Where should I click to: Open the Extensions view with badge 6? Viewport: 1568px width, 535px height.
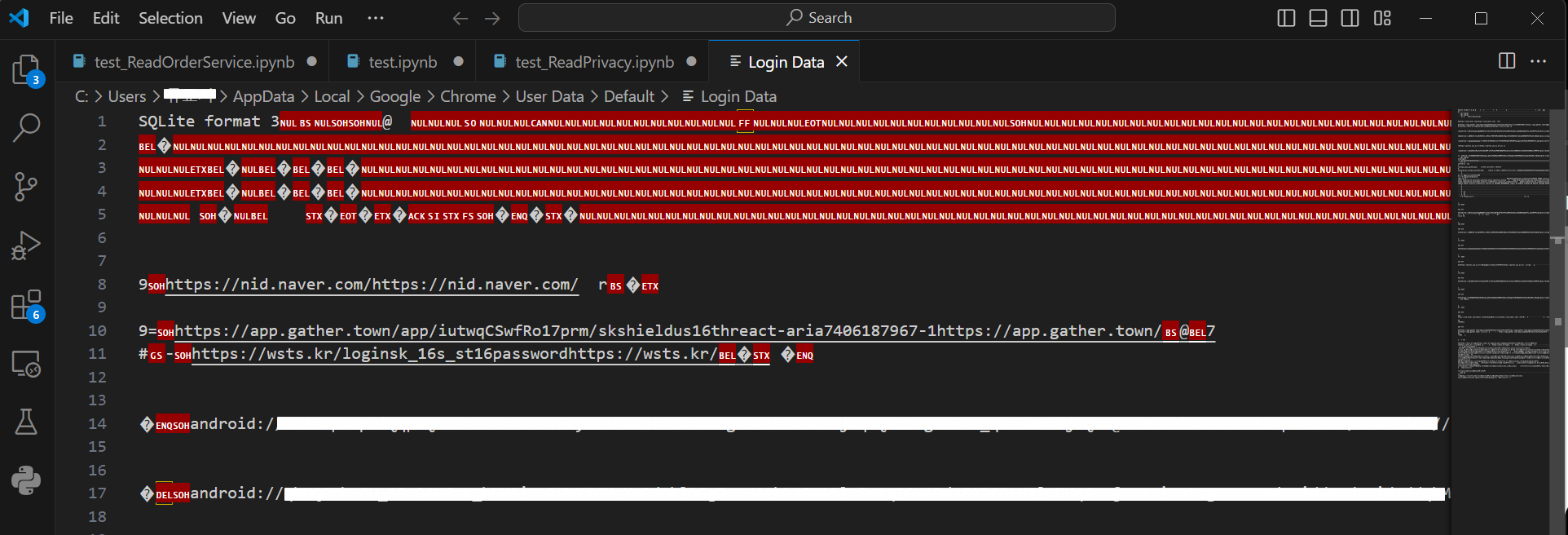coord(26,305)
